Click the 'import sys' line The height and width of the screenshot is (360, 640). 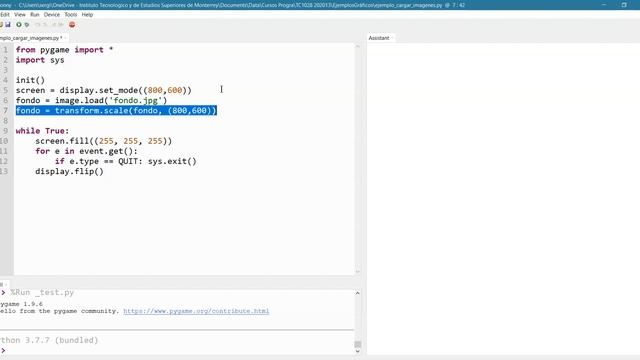[x=40, y=60]
